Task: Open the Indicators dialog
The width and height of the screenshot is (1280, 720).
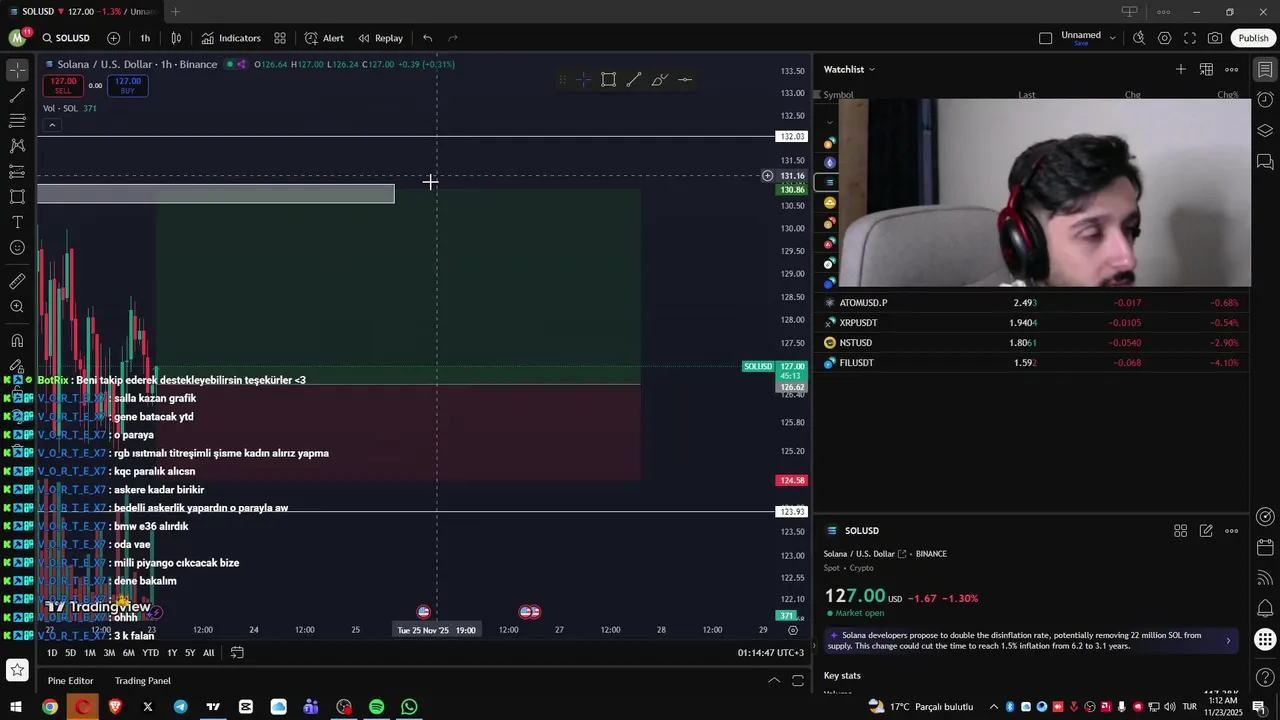Action: [231, 38]
